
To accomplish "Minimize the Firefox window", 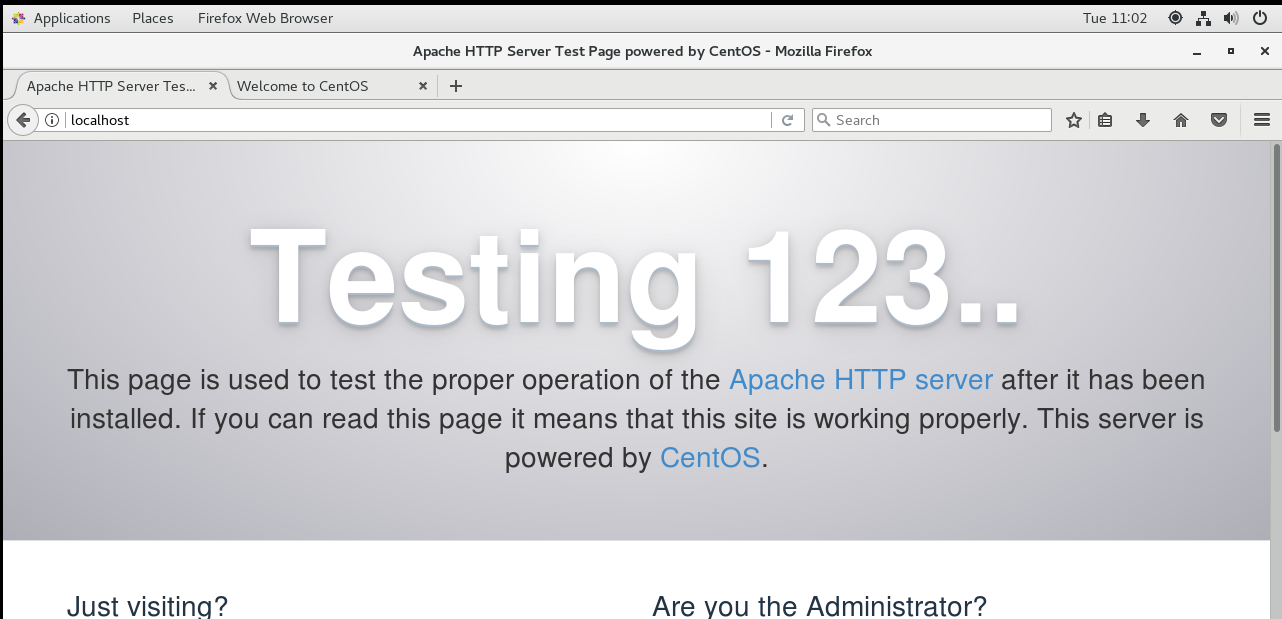I will pyautogui.click(x=1197, y=51).
